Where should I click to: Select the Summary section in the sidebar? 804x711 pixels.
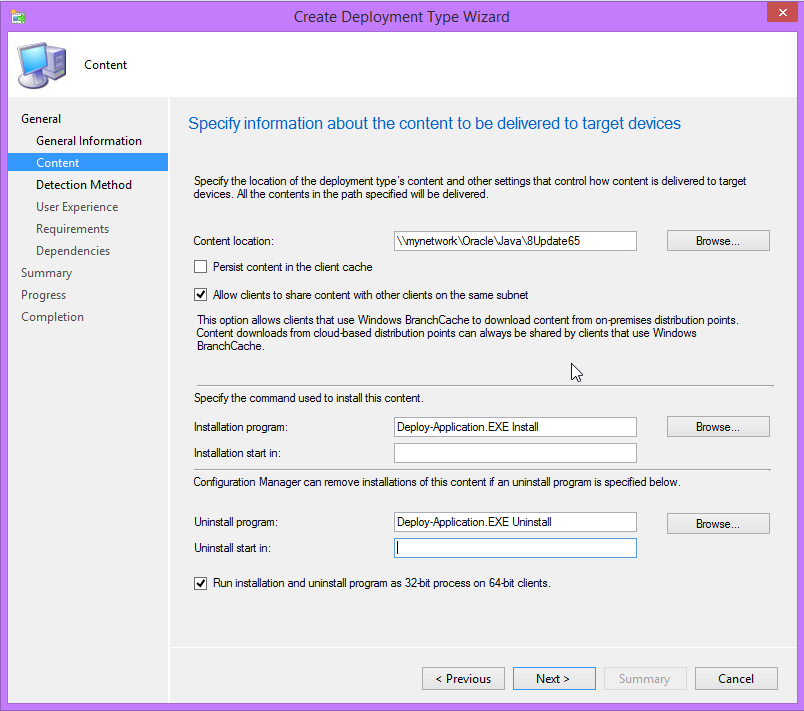(46, 272)
